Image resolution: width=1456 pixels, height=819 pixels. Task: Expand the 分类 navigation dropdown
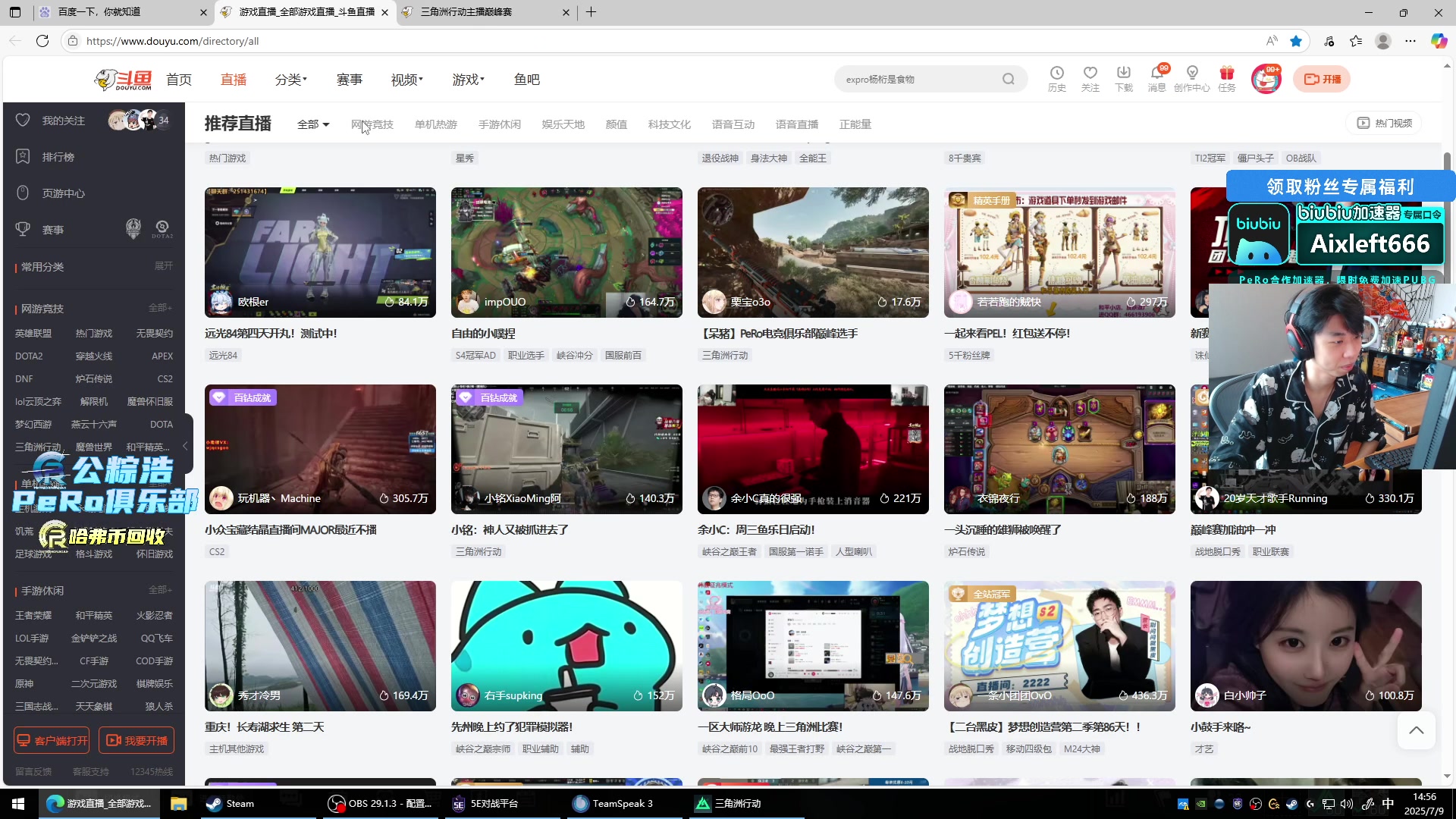(291, 79)
